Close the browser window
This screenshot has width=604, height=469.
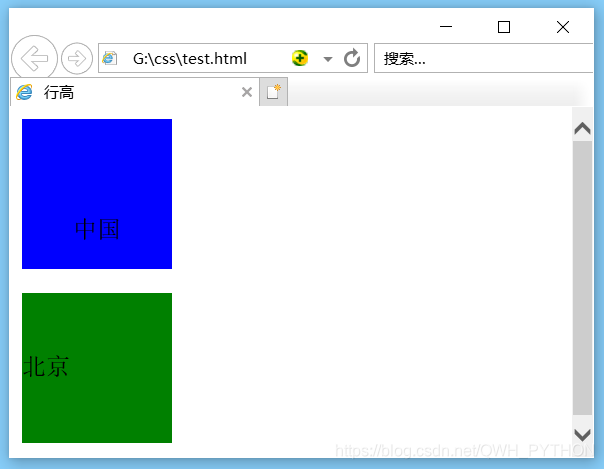click(x=563, y=27)
